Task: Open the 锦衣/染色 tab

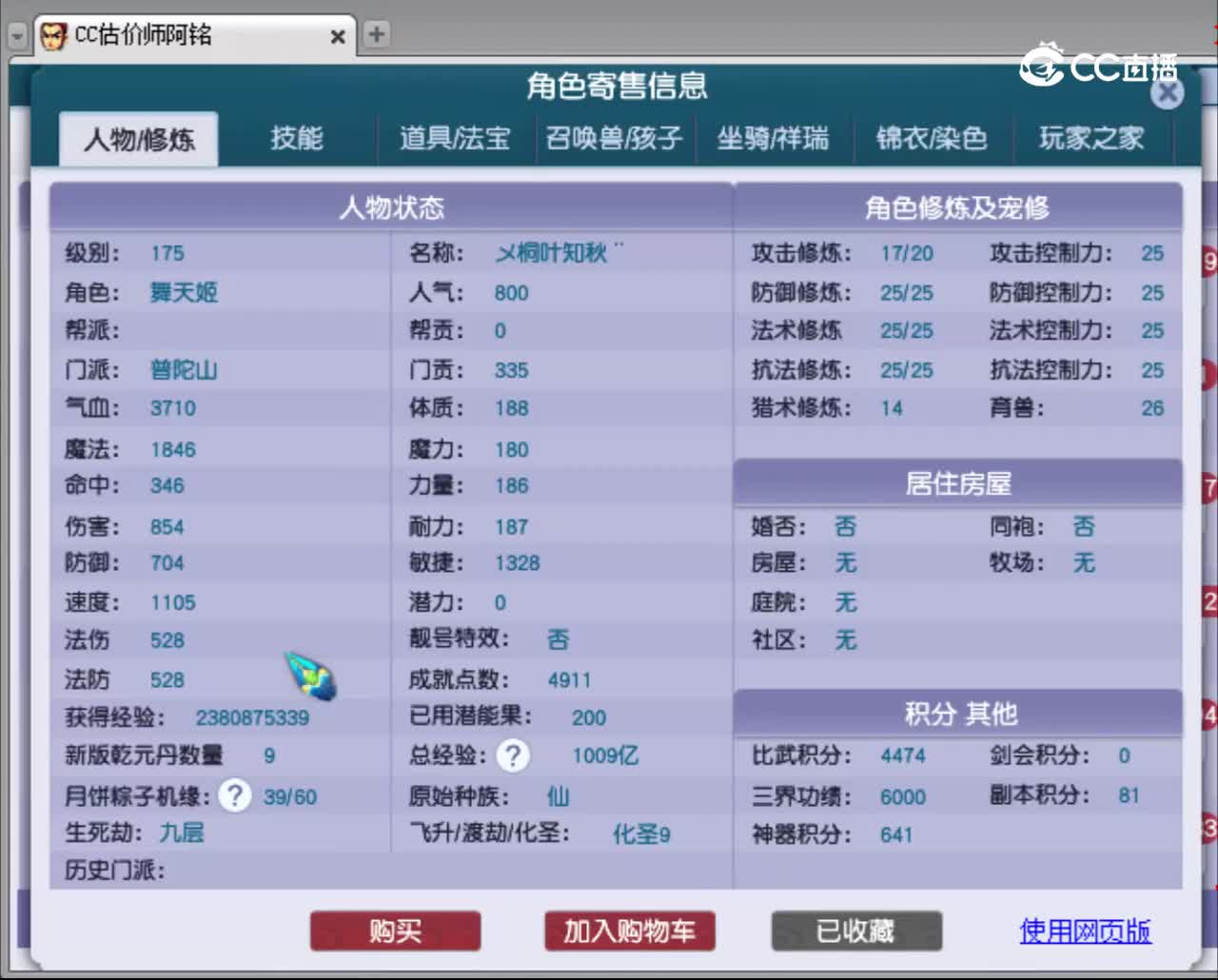Action: coord(932,139)
